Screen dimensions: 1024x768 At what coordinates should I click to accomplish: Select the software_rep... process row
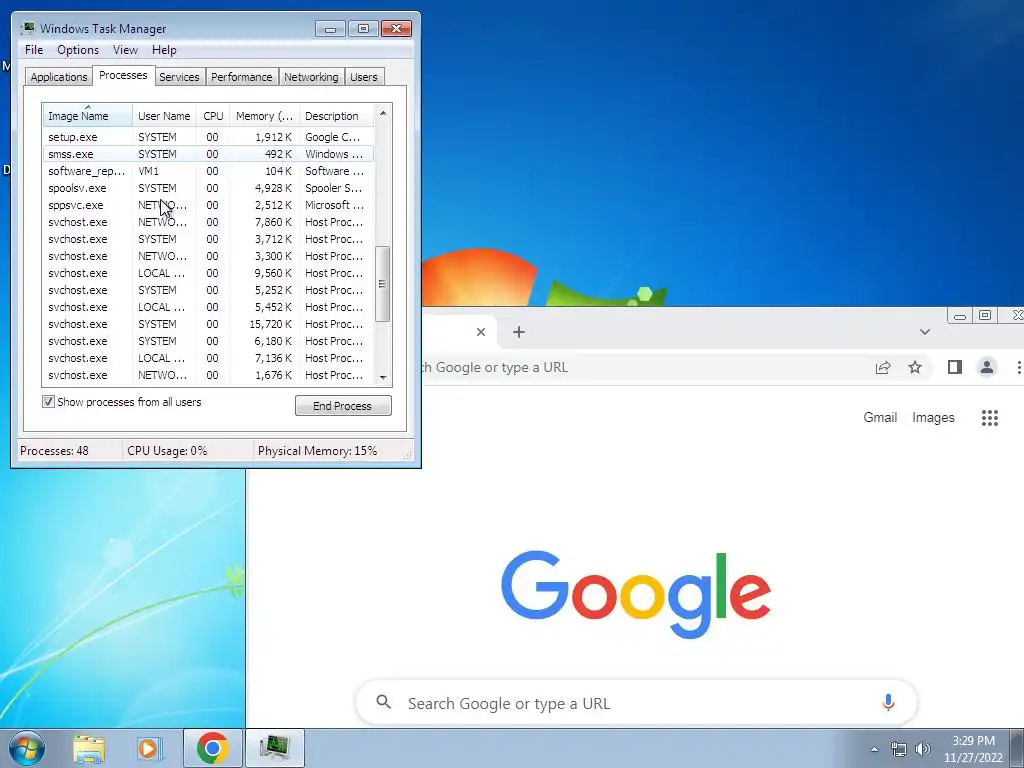(208, 171)
